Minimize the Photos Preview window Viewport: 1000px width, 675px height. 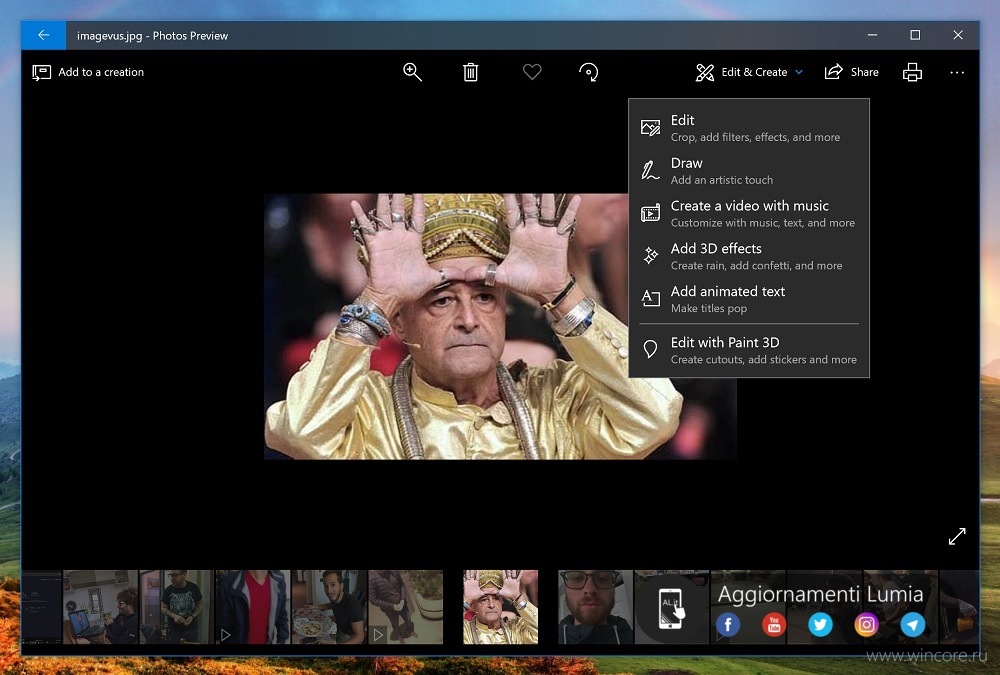(x=872, y=35)
